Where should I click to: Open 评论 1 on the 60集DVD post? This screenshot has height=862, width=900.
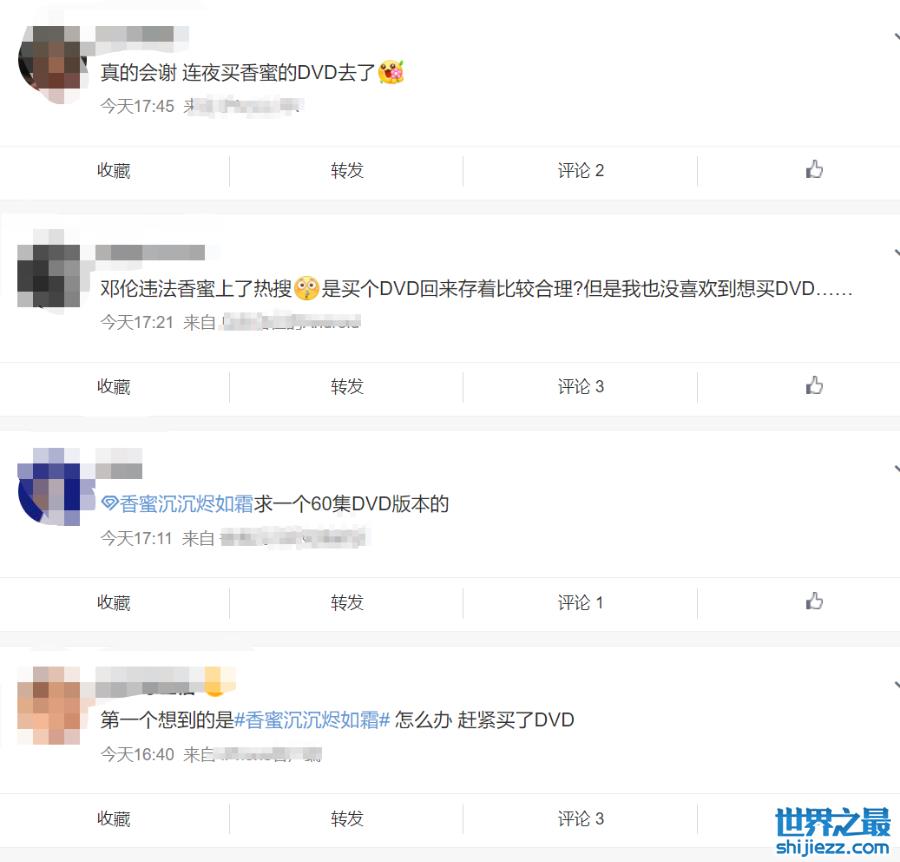(580, 602)
